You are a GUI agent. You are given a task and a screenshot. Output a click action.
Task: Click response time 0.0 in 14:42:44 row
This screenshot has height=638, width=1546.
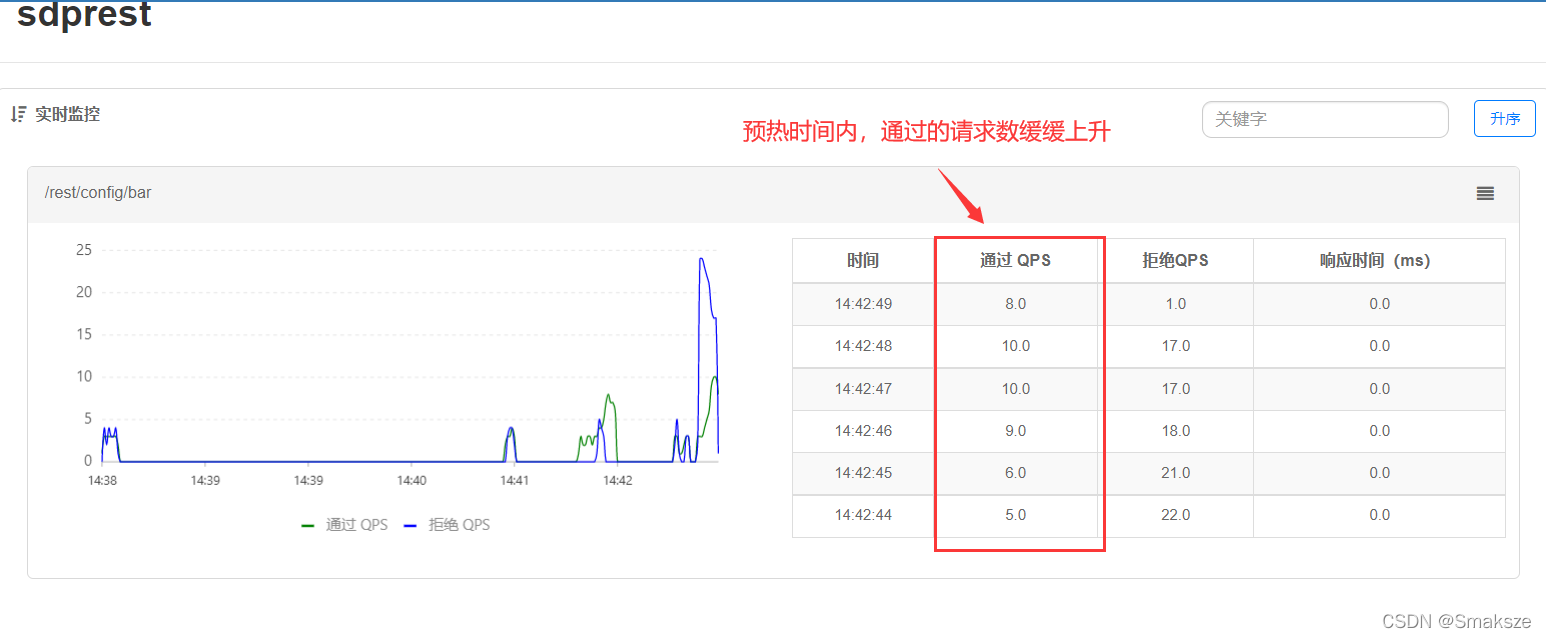pos(1379,515)
